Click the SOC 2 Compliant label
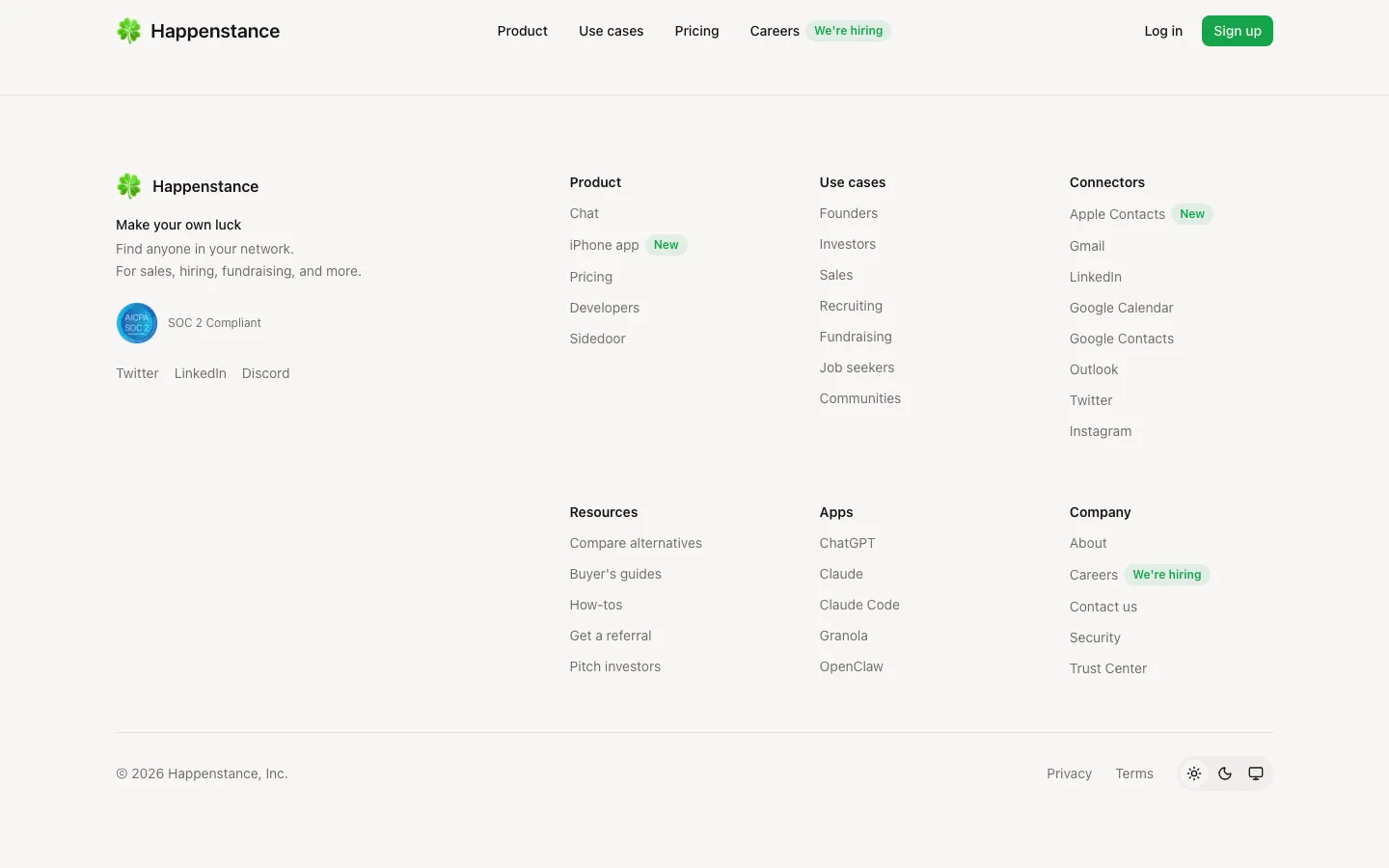The height and width of the screenshot is (868, 1389). click(x=214, y=323)
